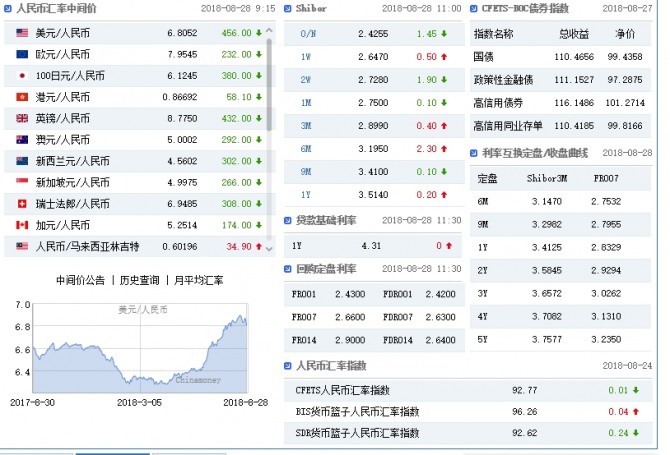Select the 3M Shibor term
The width and height of the screenshot is (670, 455).
tap(305, 126)
